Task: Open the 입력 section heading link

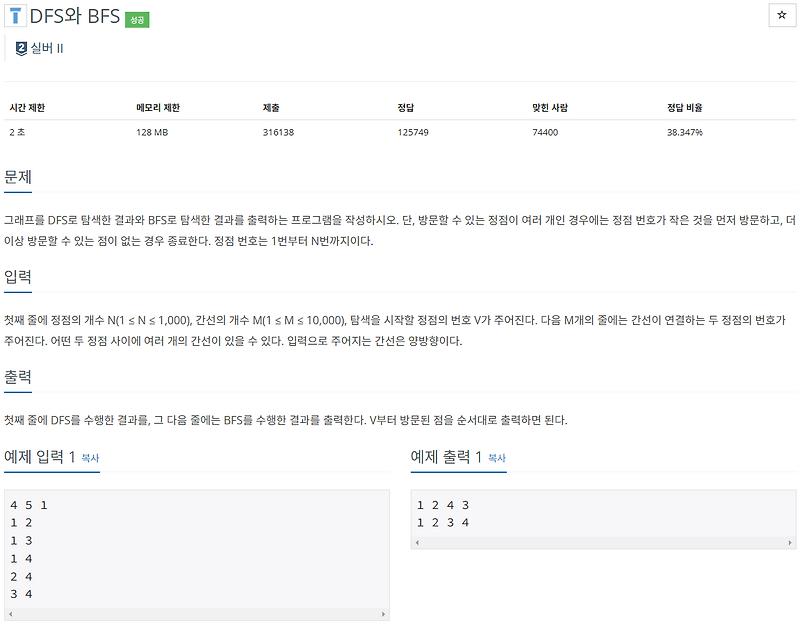Action: click(x=17, y=276)
